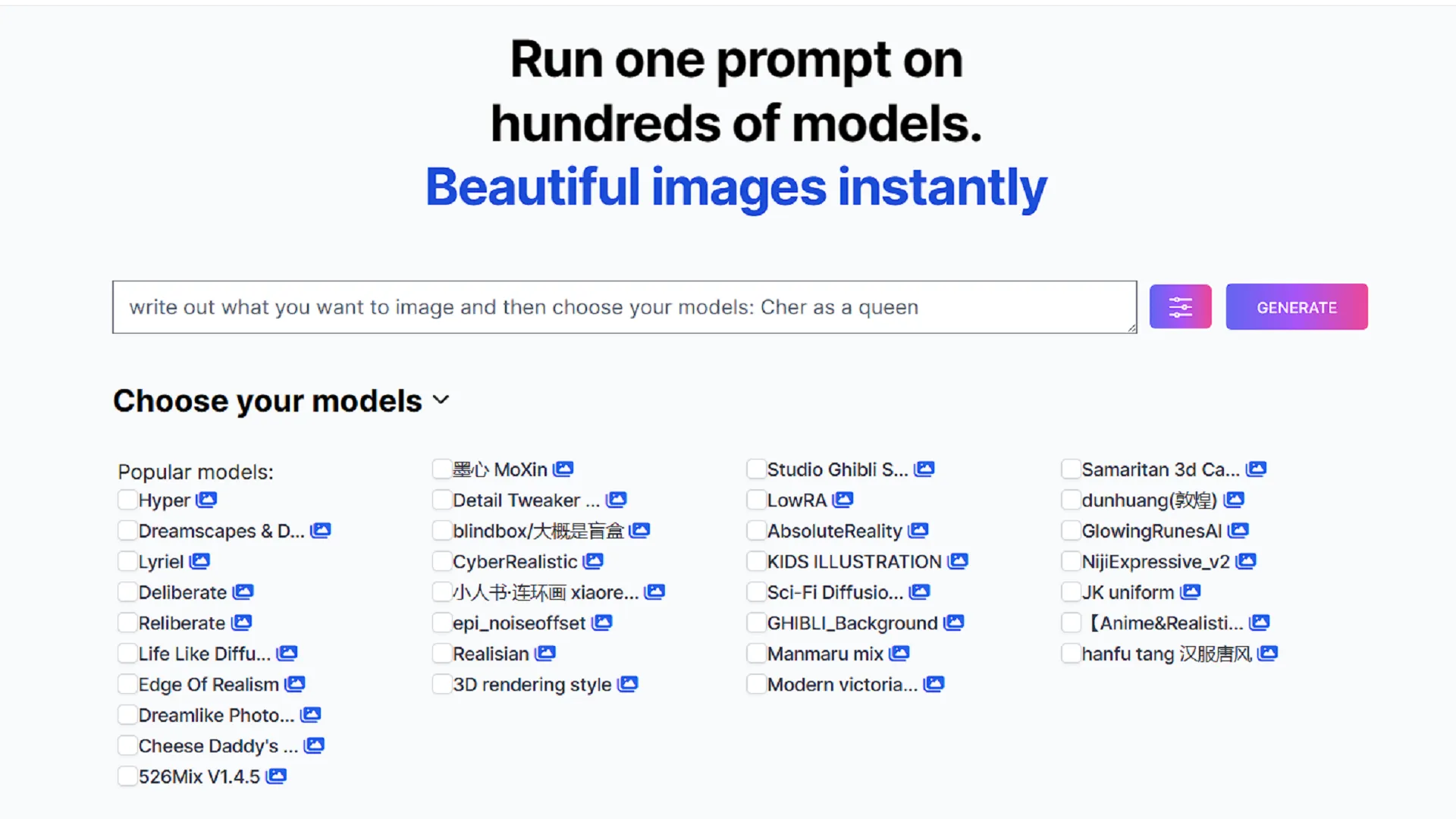Click the gallery icon next to CyberRealistic
This screenshot has width=1456, height=819.
point(593,561)
